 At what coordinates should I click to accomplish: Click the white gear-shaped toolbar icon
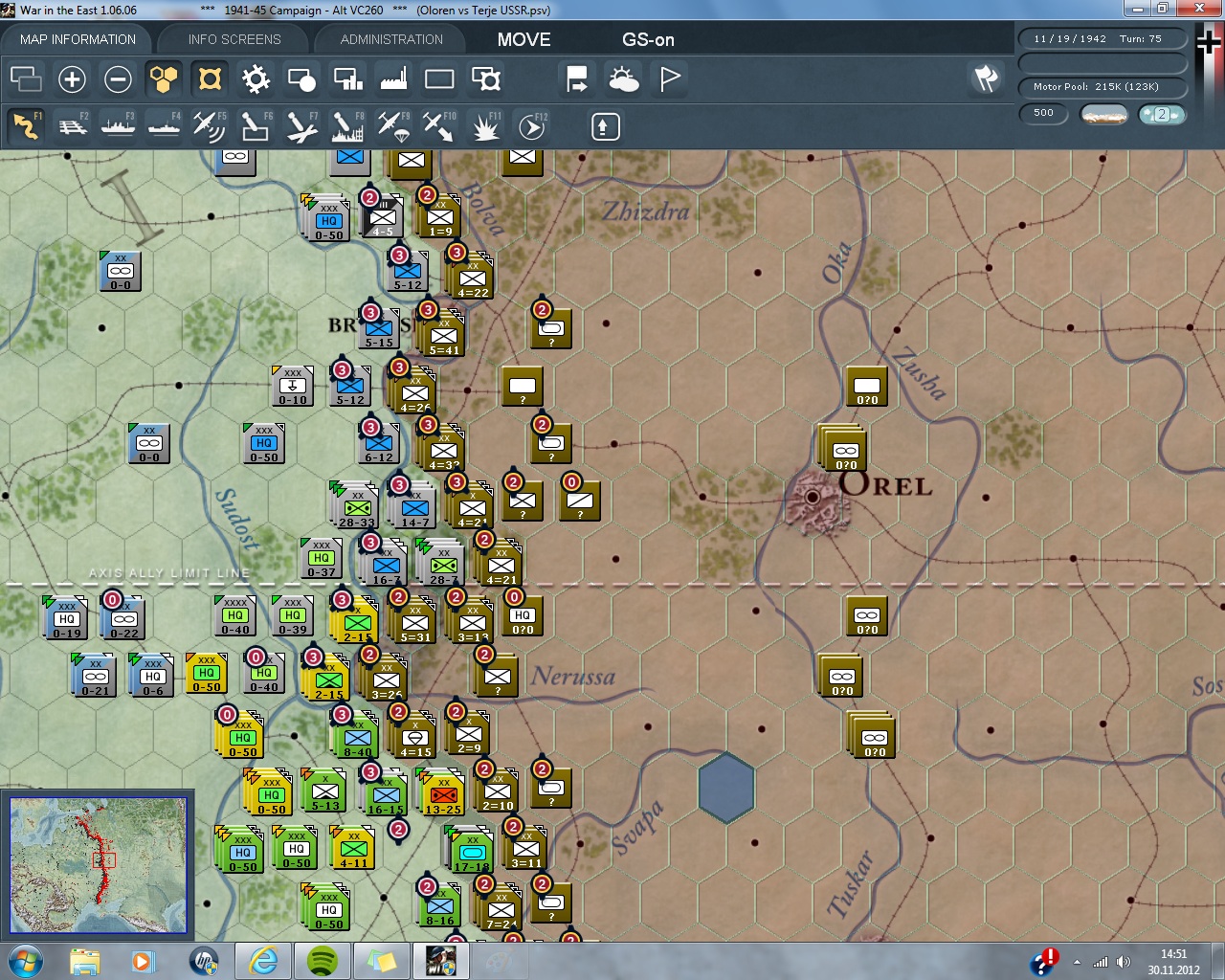256,78
